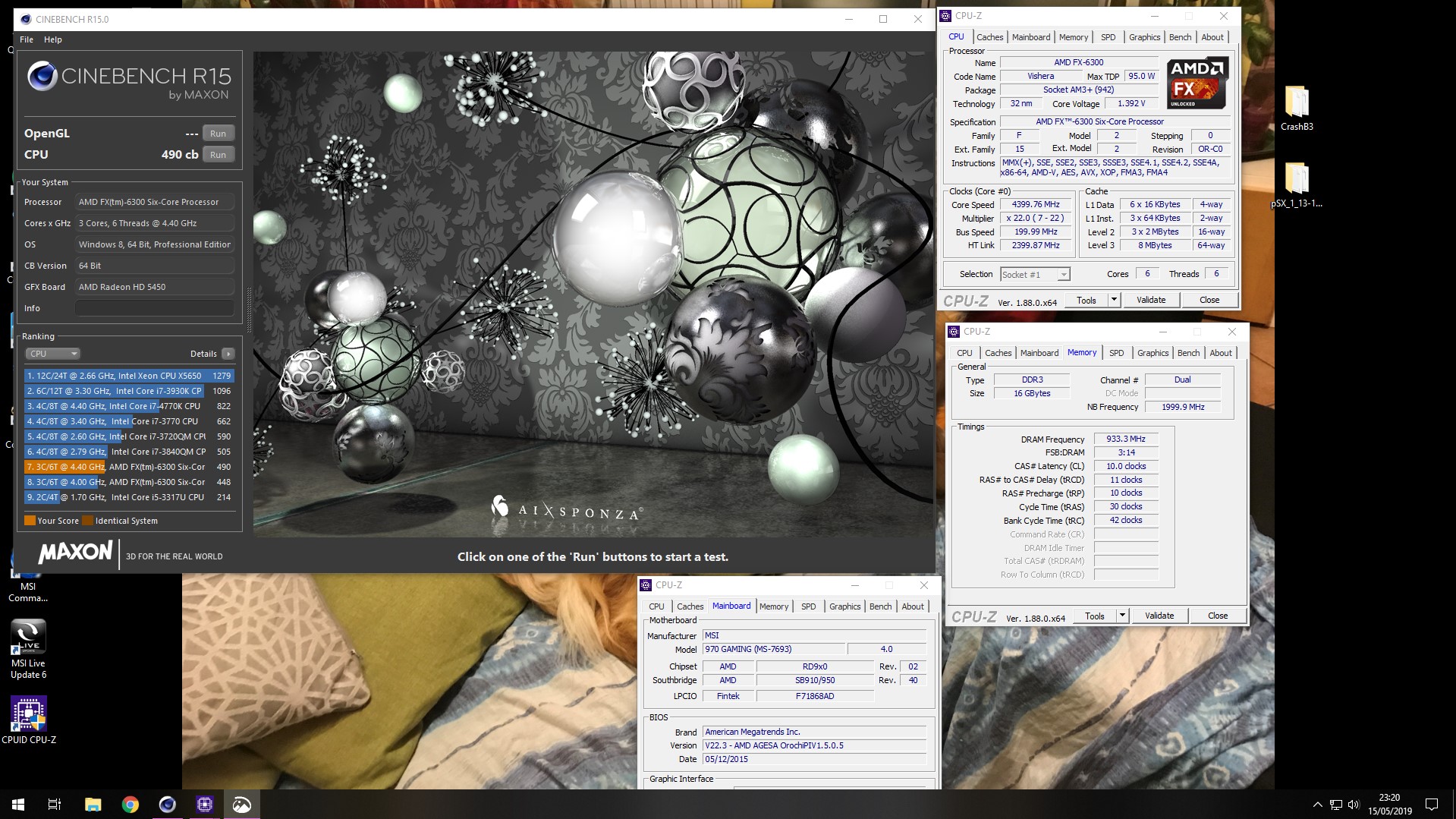Open the notification center icon
Screen dimensions: 1456x819
pos(1432,805)
